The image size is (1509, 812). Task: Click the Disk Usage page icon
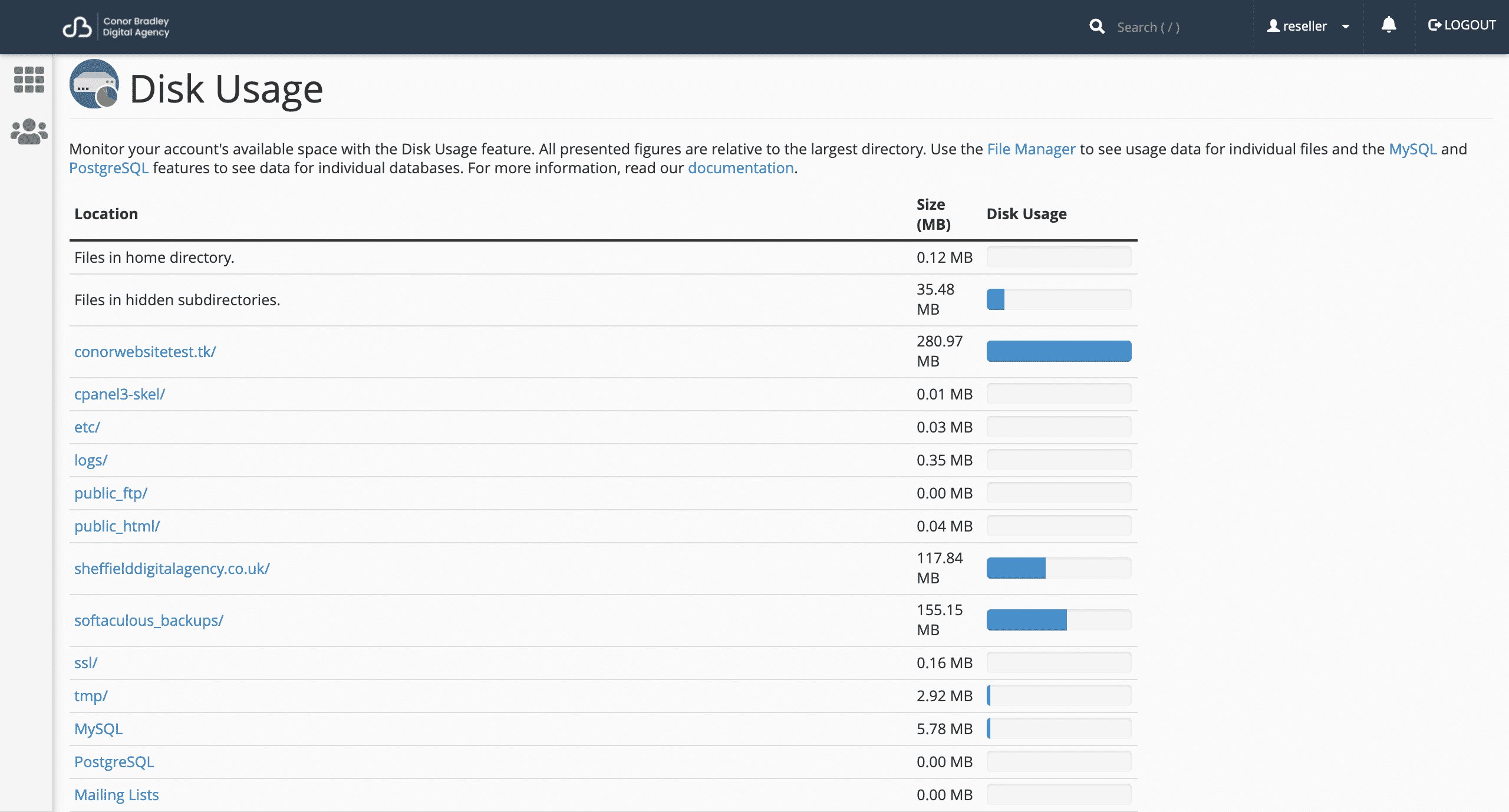tap(94, 84)
